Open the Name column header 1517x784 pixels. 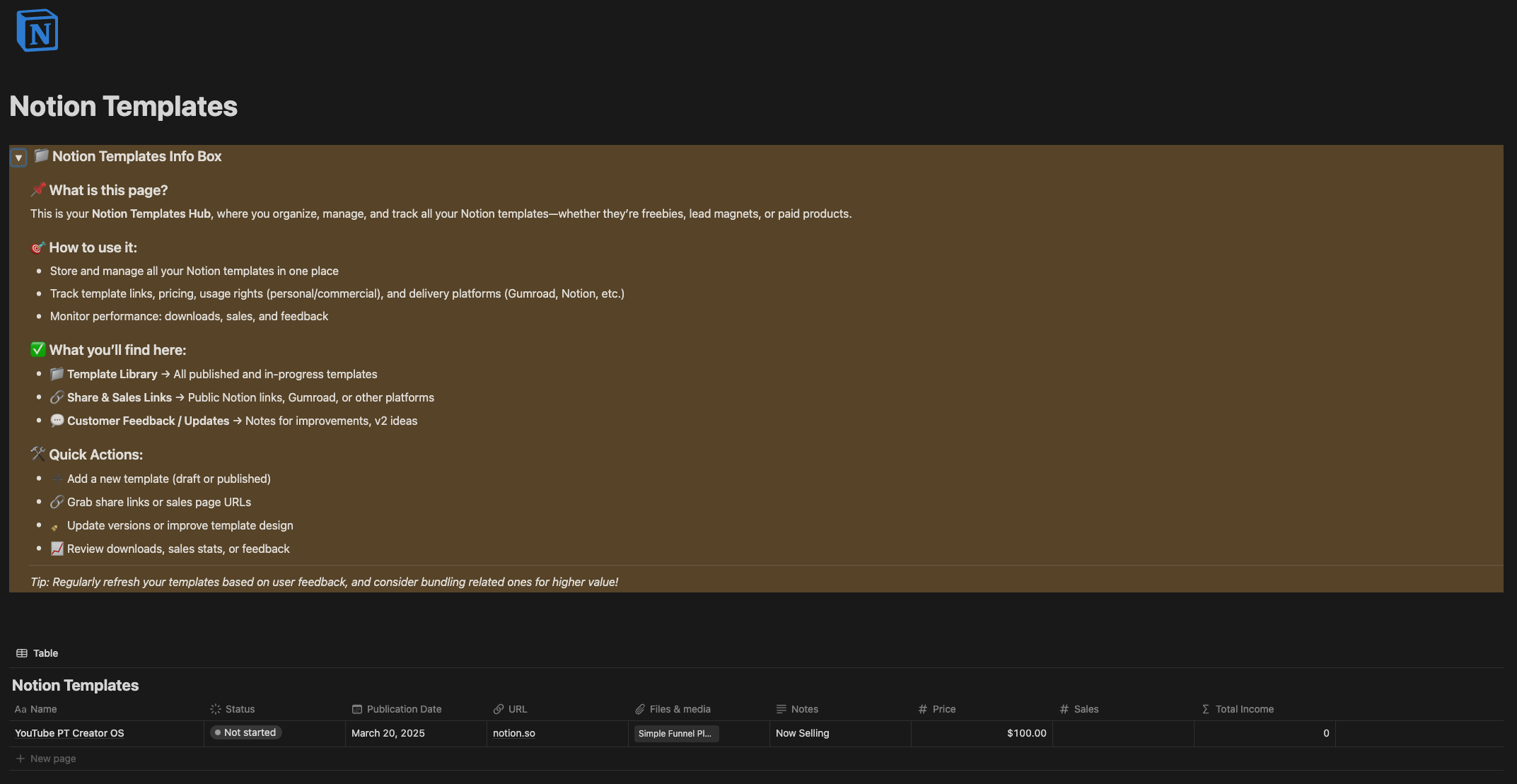point(43,709)
